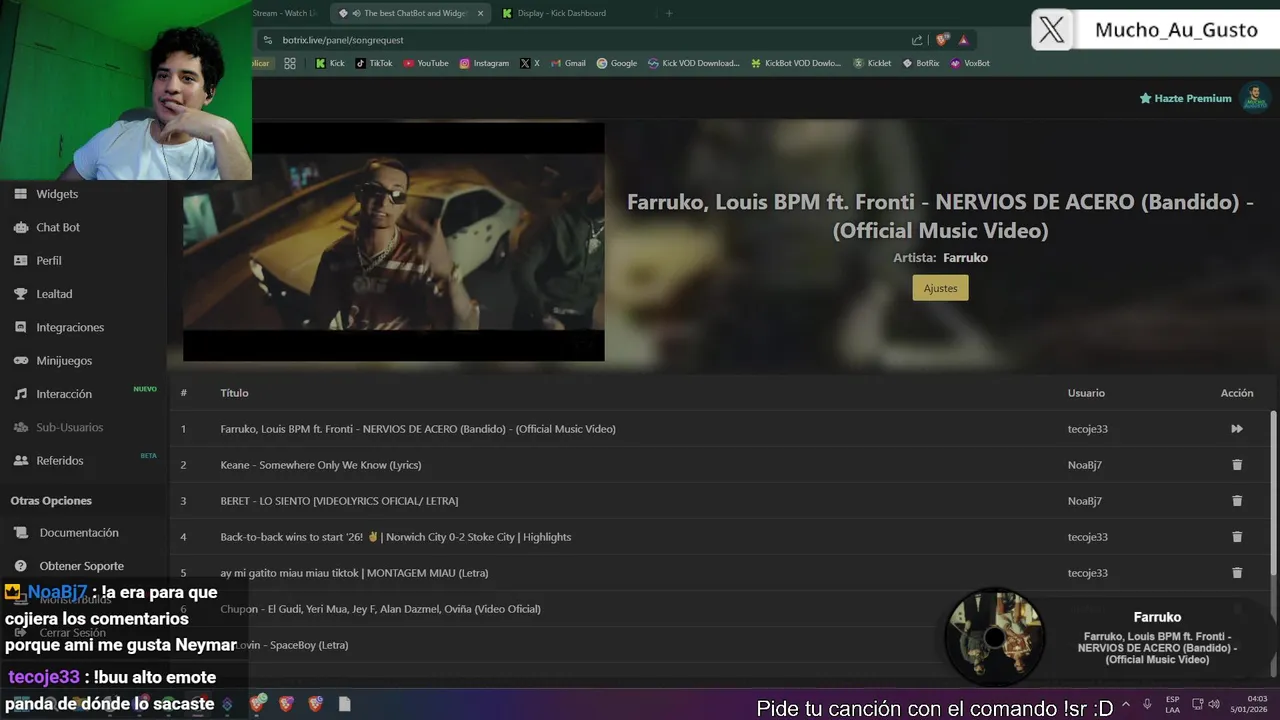Click the Sub-Usuarios people icon
Viewport: 1280px width, 720px height.
(20, 427)
